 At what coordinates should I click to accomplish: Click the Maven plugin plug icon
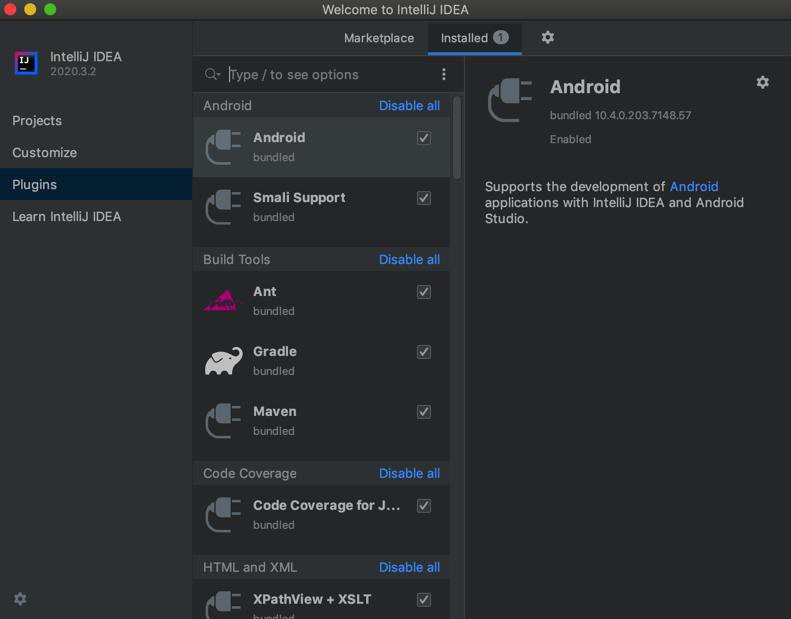click(x=223, y=421)
